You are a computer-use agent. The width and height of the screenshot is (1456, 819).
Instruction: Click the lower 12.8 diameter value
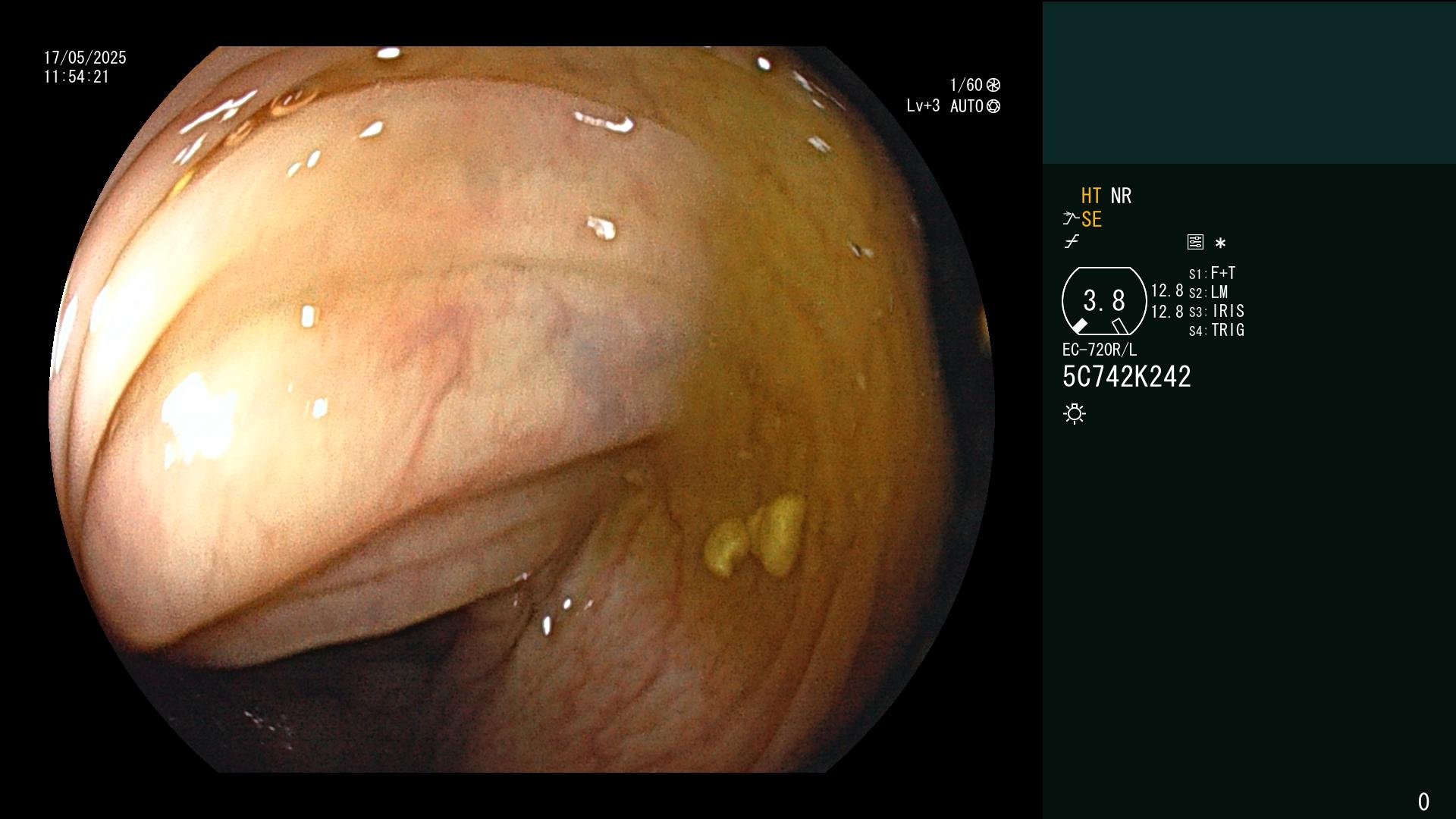[1167, 312]
